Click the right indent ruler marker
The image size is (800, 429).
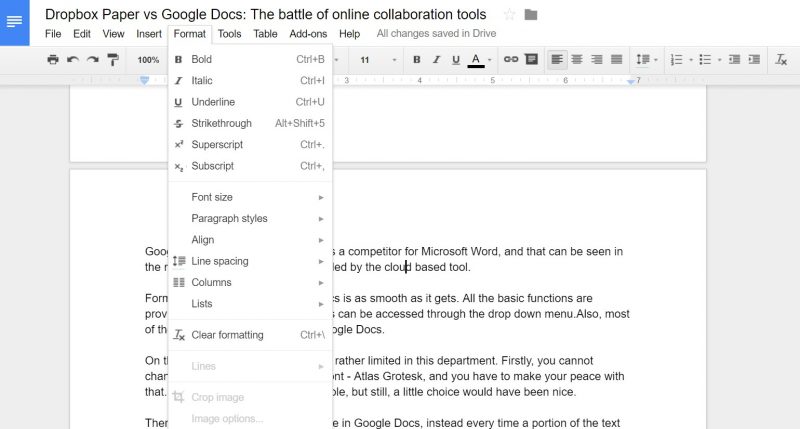[x=631, y=81]
